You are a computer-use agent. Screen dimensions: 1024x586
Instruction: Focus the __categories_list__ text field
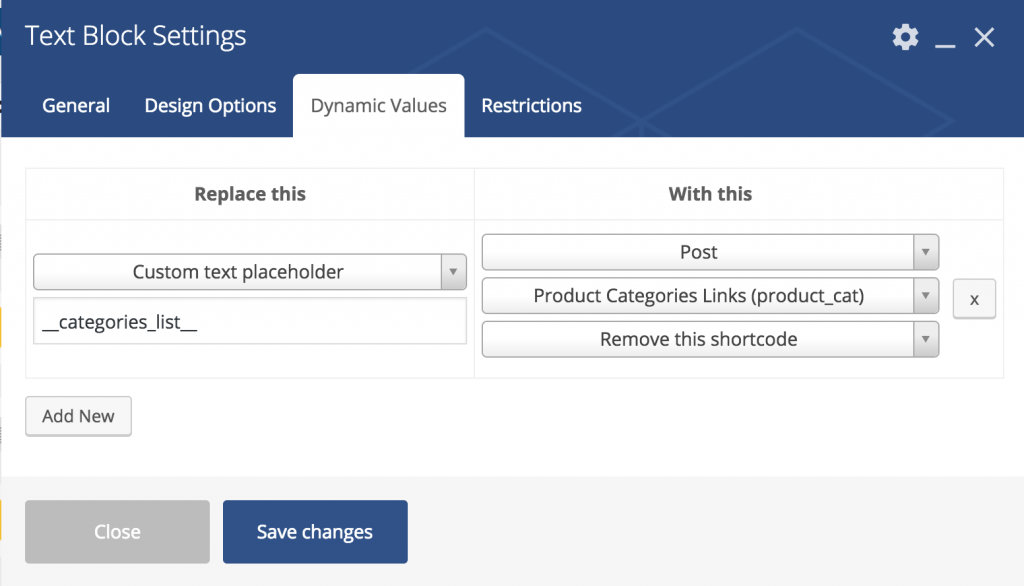[x=249, y=321]
